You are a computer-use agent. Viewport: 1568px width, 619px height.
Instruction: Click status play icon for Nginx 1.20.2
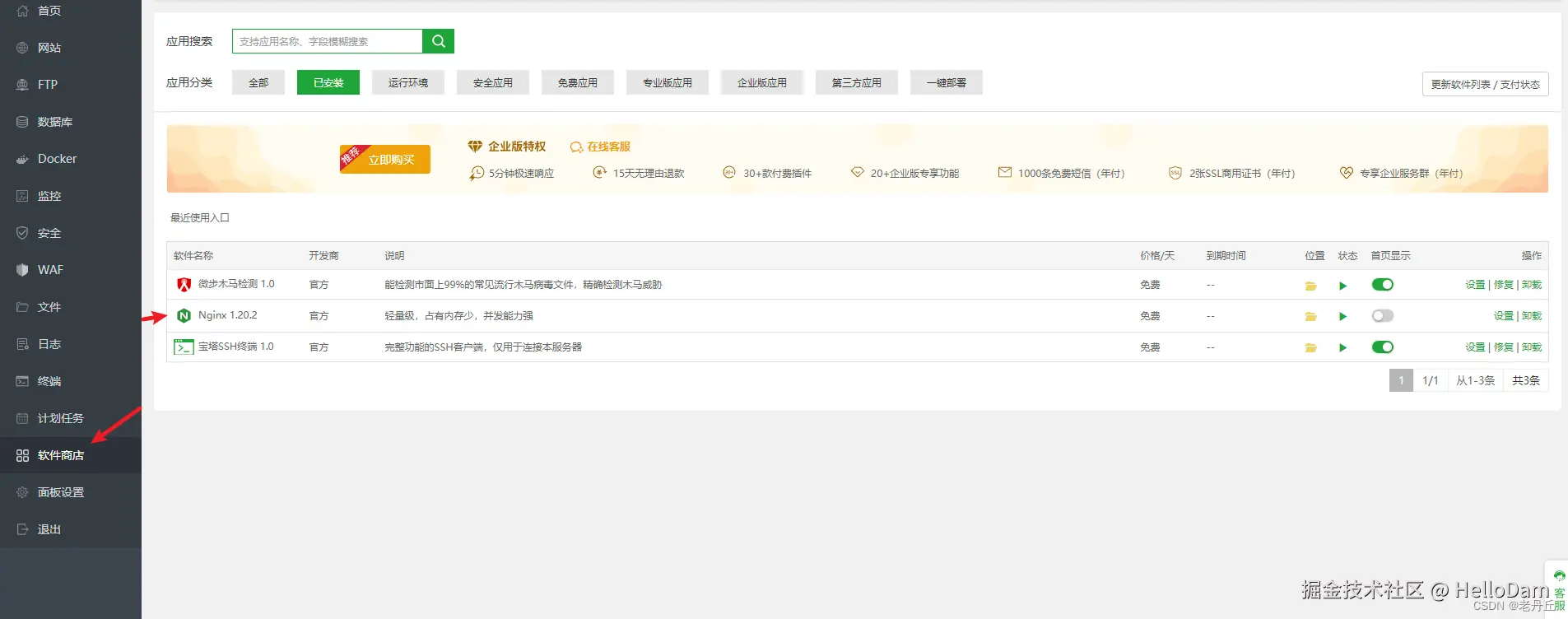click(1343, 317)
